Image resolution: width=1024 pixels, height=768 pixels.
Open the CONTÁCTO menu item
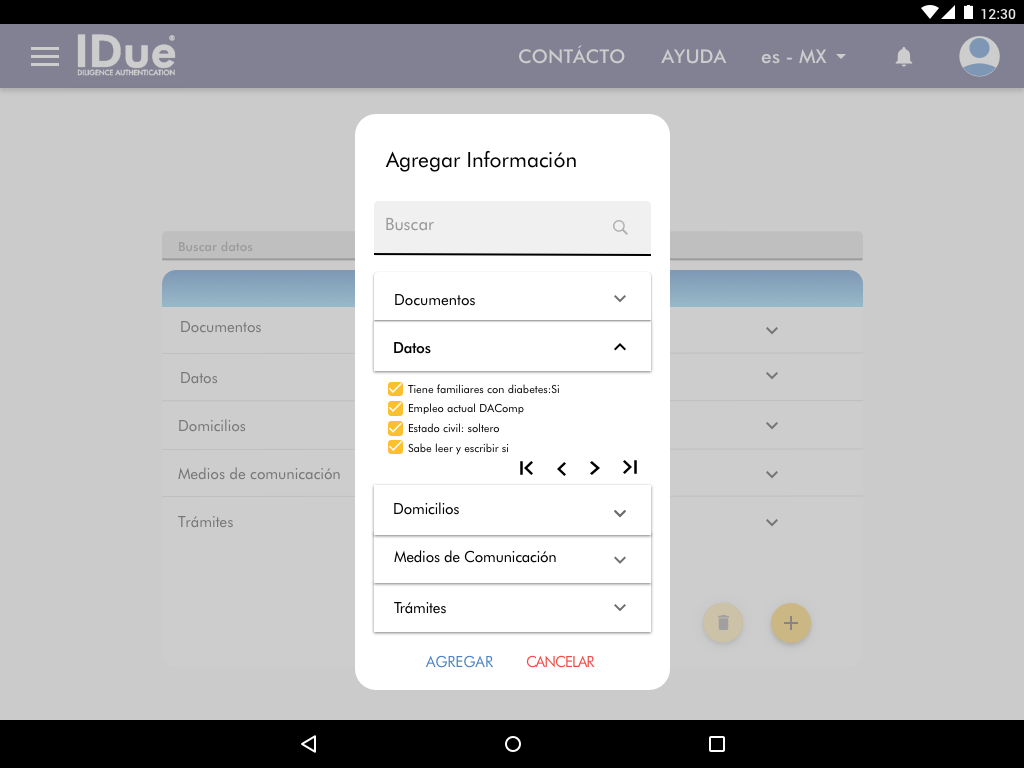pyautogui.click(x=571, y=57)
